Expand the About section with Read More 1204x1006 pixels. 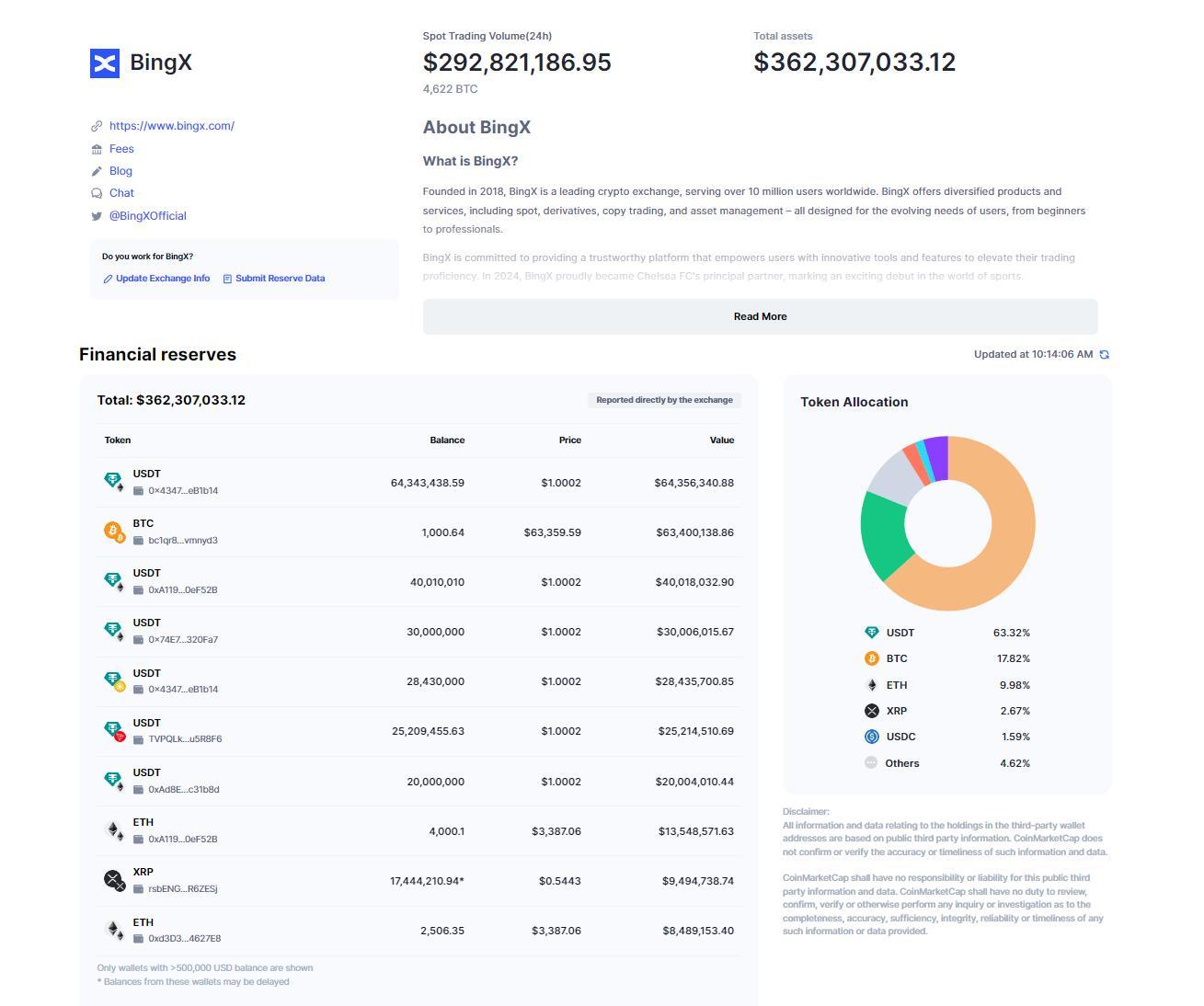coord(760,316)
